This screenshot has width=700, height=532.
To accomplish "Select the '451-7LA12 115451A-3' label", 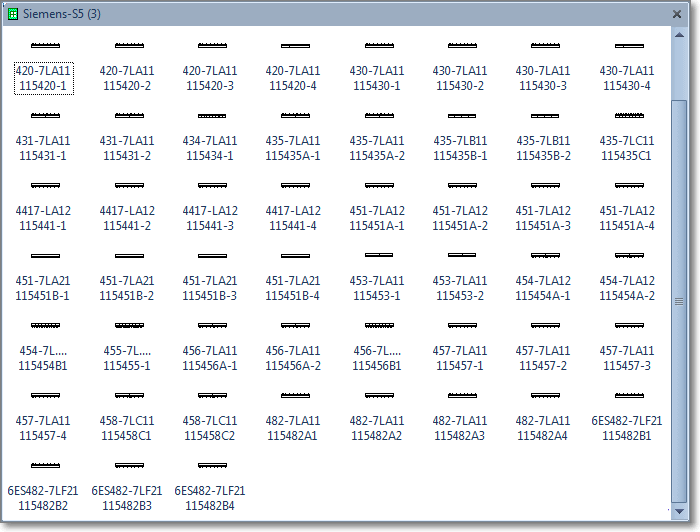I will click(543, 218).
